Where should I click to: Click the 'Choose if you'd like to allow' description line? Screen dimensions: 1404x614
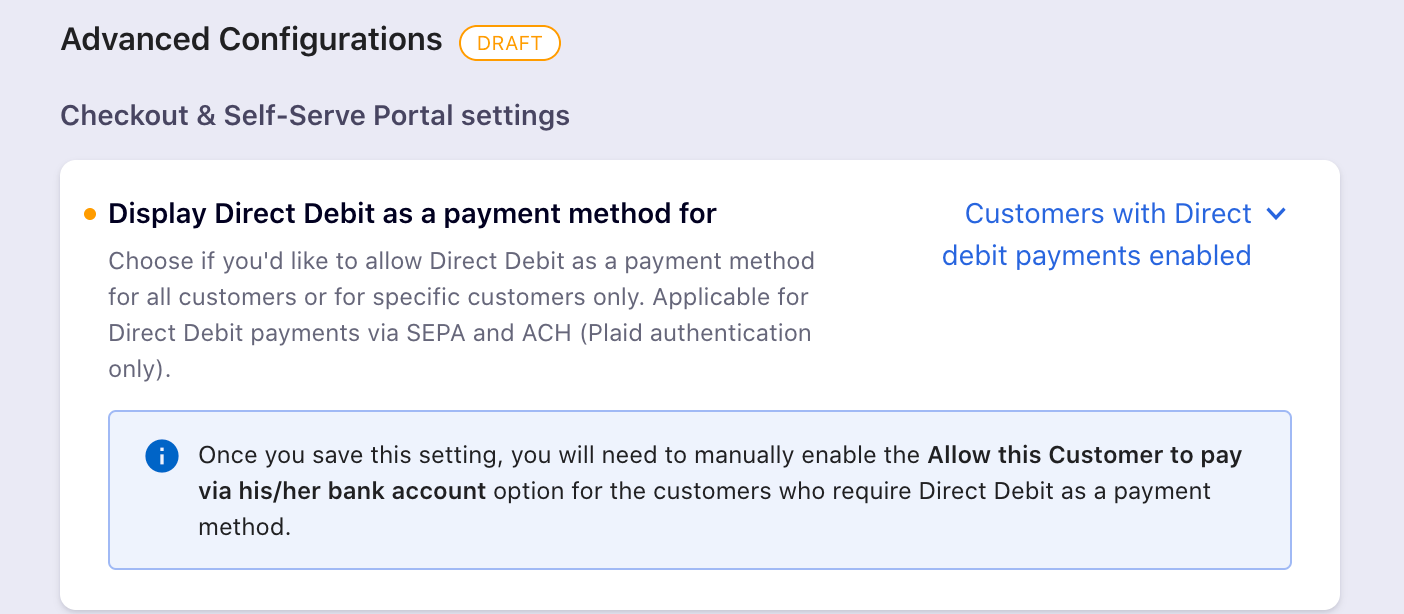tap(461, 262)
